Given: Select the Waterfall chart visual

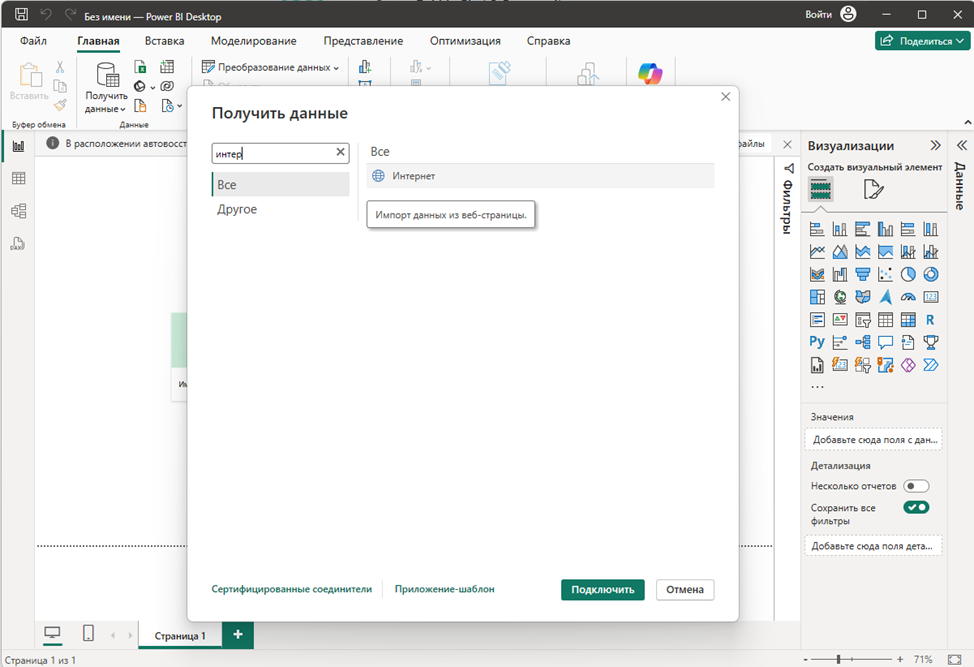Looking at the screenshot, I should [840, 274].
